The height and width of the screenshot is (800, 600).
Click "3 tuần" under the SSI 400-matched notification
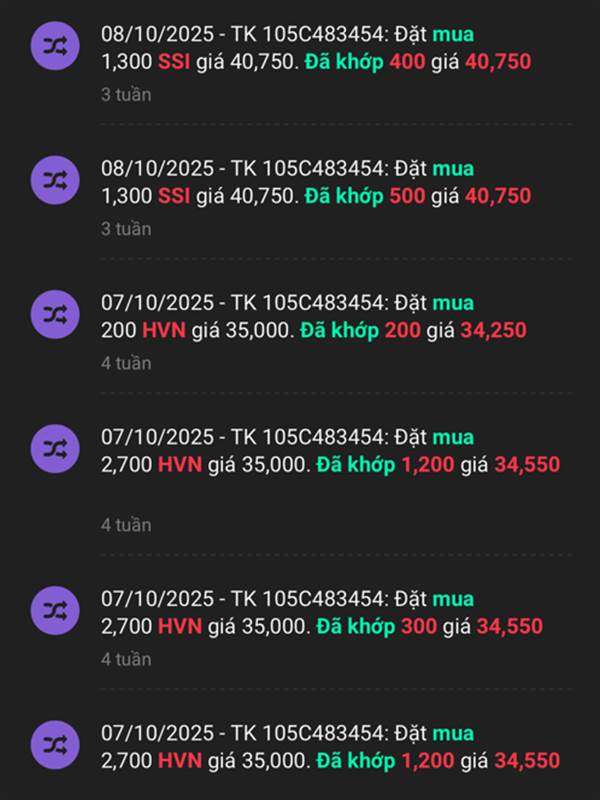point(126,95)
